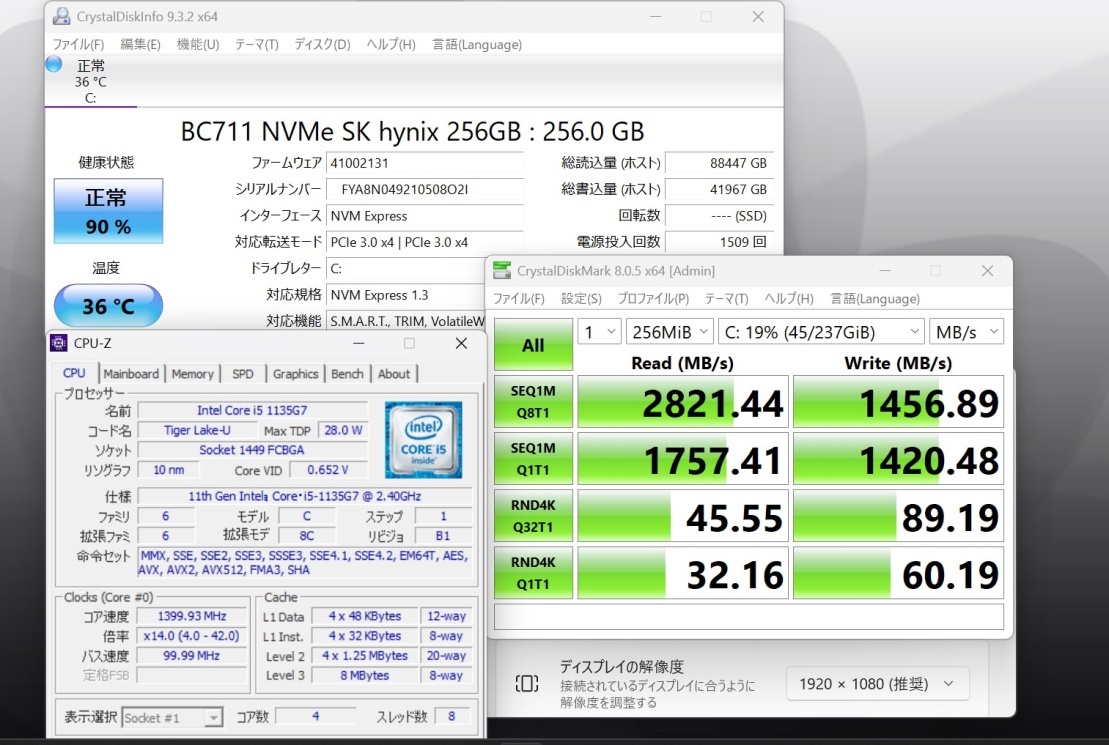Click the total host writes value 41967 GB
Image resolution: width=1109 pixels, height=745 pixels.
click(x=719, y=190)
